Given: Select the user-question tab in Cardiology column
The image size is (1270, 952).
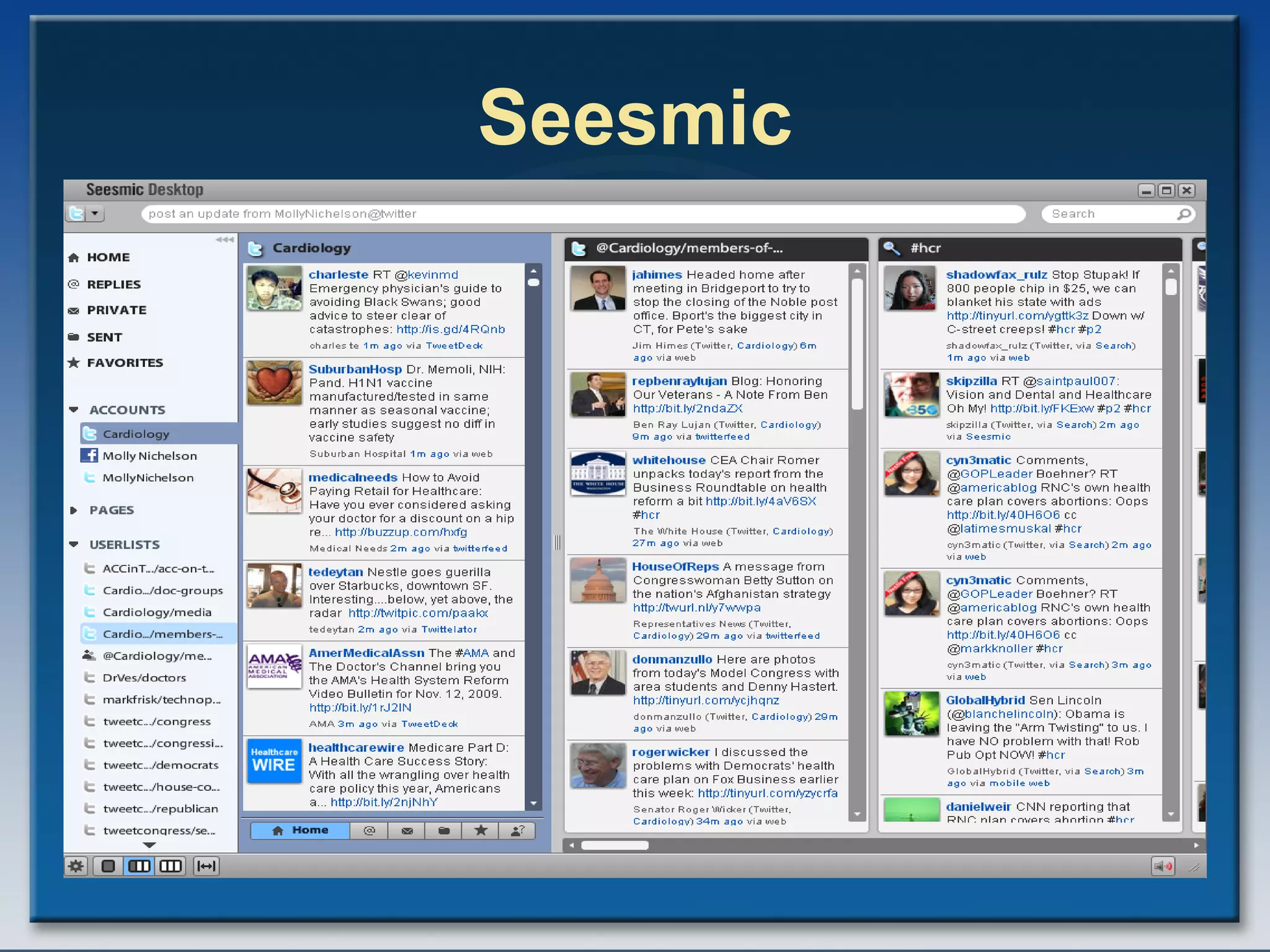Looking at the screenshot, I should (517, 831).
